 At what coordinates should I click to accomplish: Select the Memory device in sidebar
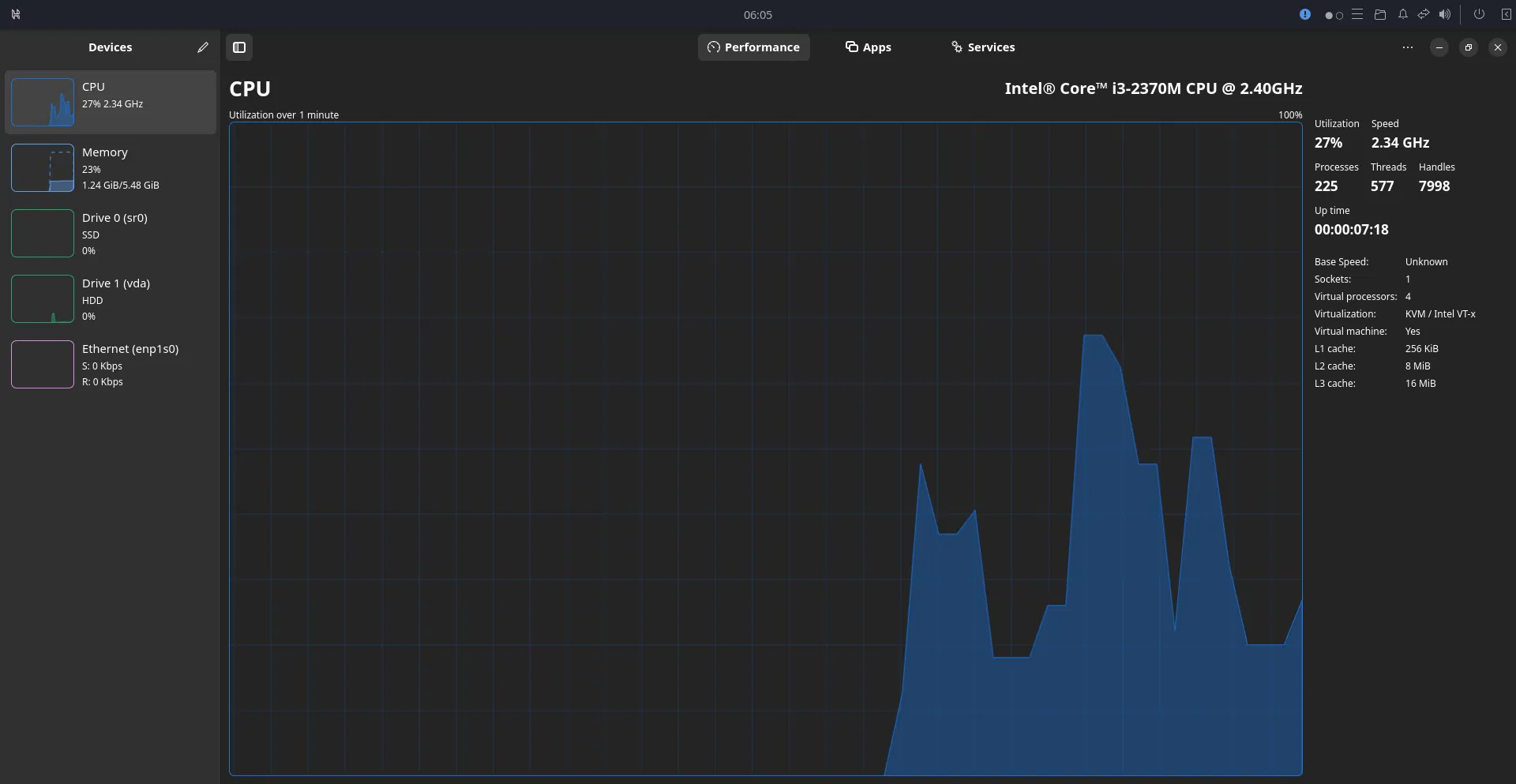point(111,168)
